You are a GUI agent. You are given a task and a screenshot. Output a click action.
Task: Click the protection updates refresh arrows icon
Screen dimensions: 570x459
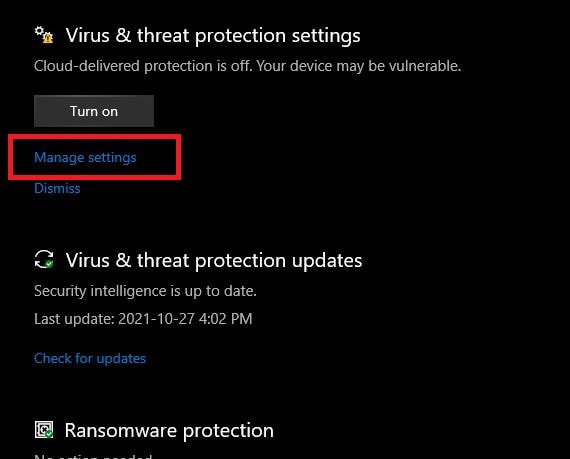(44, 259)
